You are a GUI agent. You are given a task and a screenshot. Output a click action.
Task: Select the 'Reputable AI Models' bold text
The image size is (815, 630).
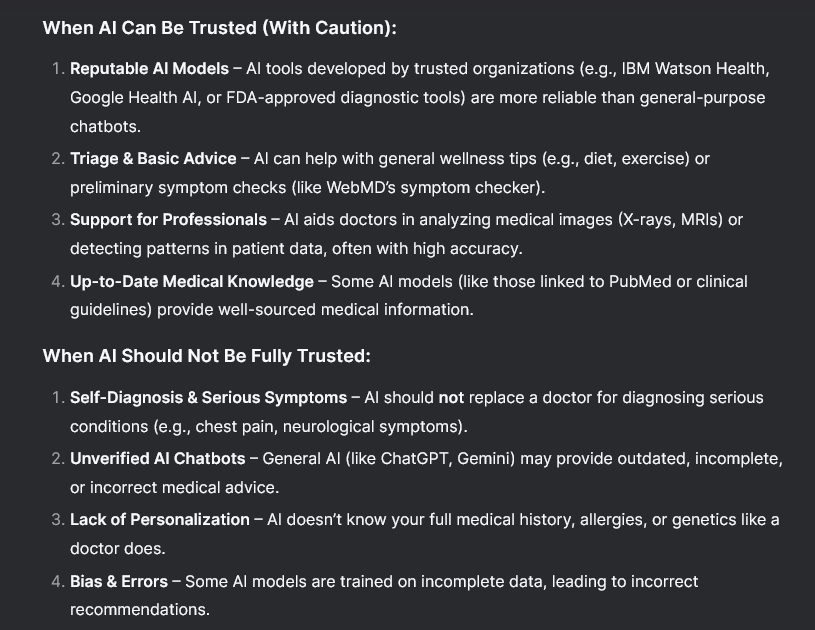149,69
